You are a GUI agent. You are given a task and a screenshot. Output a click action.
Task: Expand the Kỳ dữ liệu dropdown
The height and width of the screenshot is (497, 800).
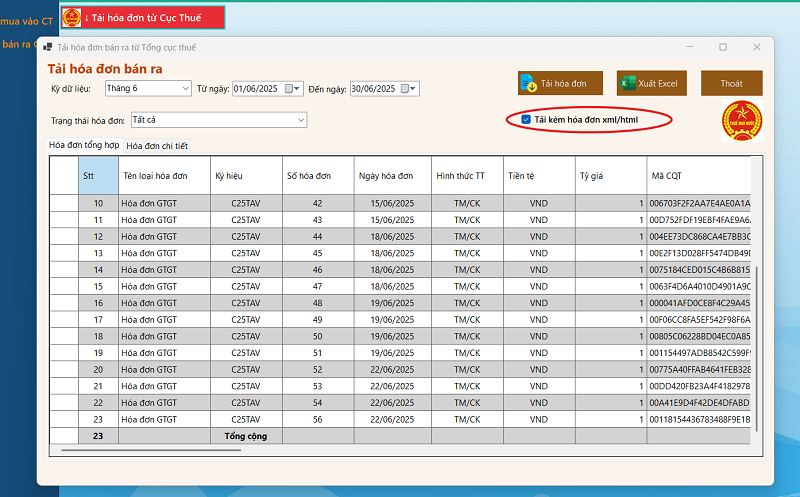pos(185,89)
